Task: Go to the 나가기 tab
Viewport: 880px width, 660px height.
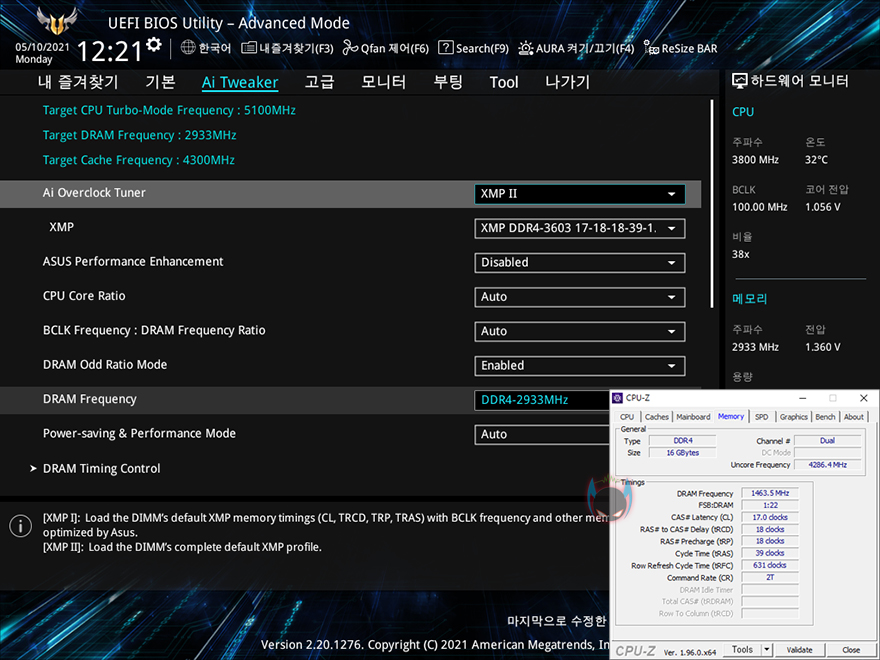Action: point(567,82)
